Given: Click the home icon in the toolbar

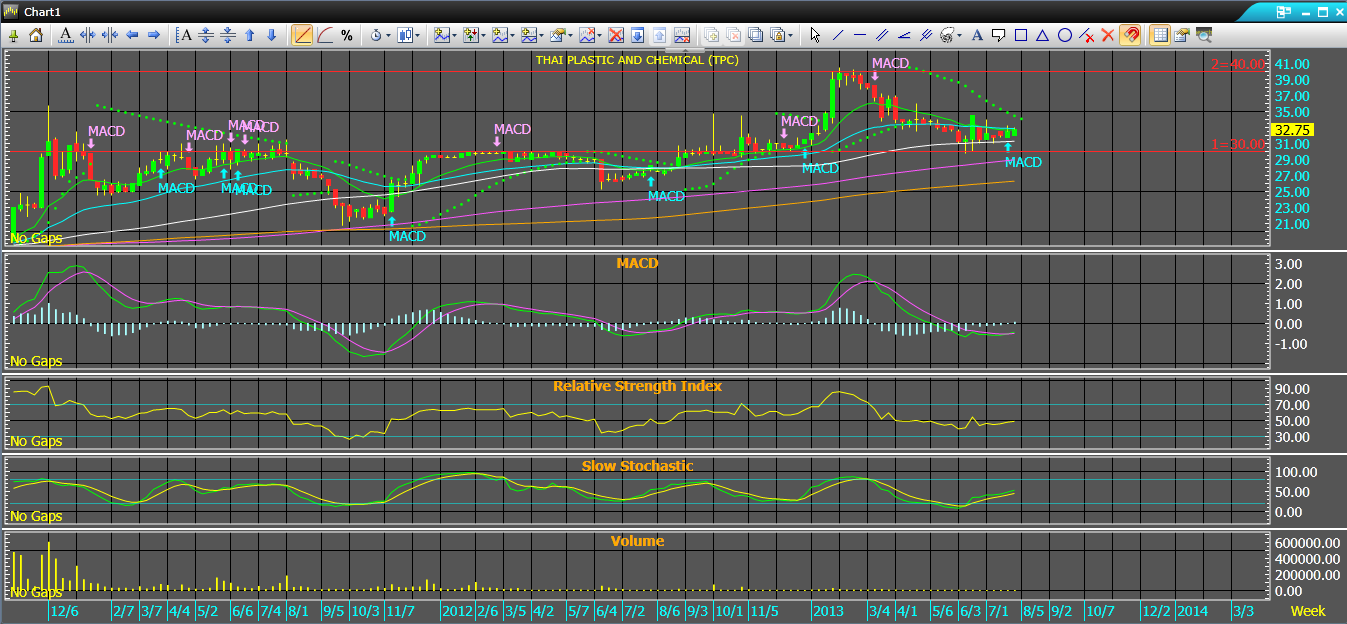Looking at the screenshot, I should pyautogui.click(x=36, y=35).
